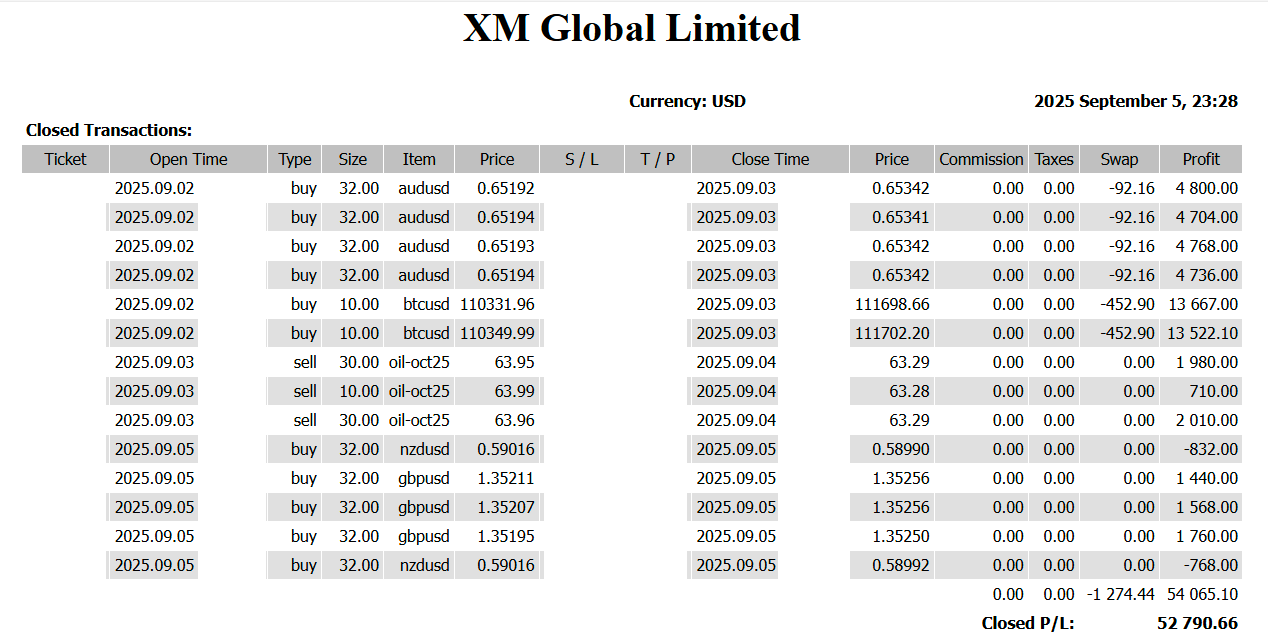Select the Closed P/L total 52 790.66
The image size is (1268, 635).
click(x=1197, y=623)
